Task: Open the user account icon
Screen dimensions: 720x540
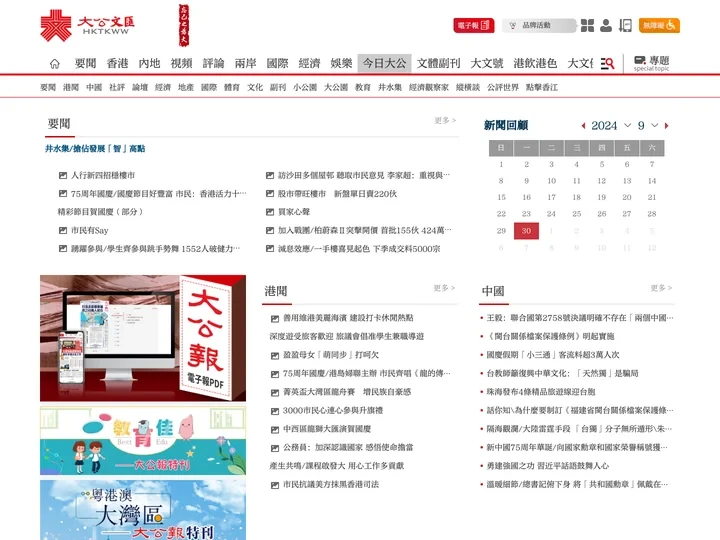Action: pos(606,25)
